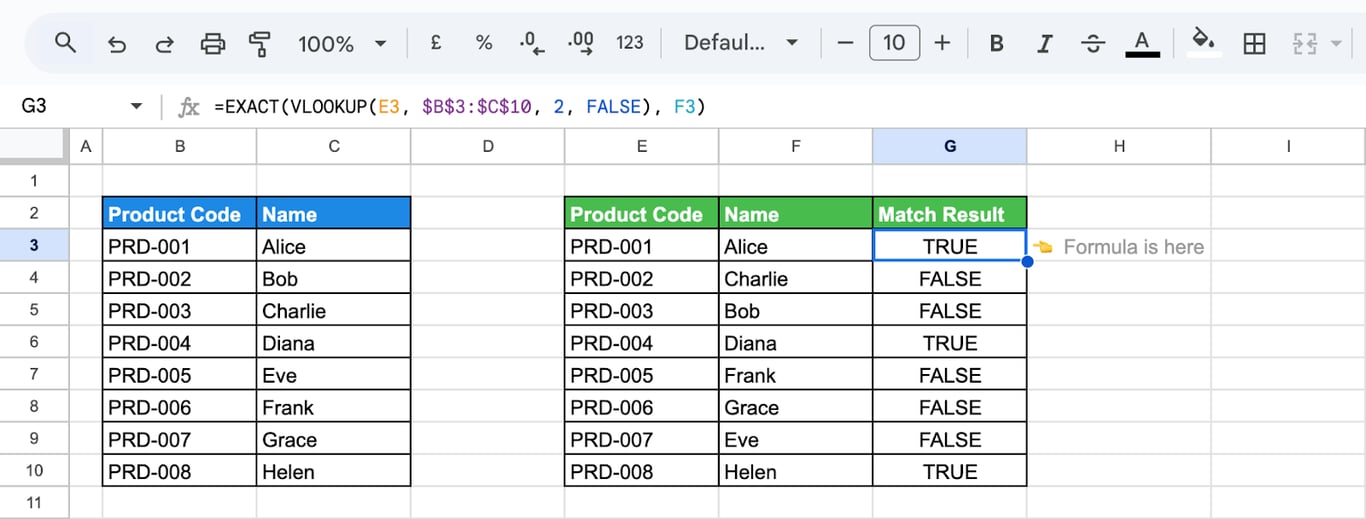Open the fill color paint bucket
Viewport: 1366px width, 519px height.
click(1204, 43)
